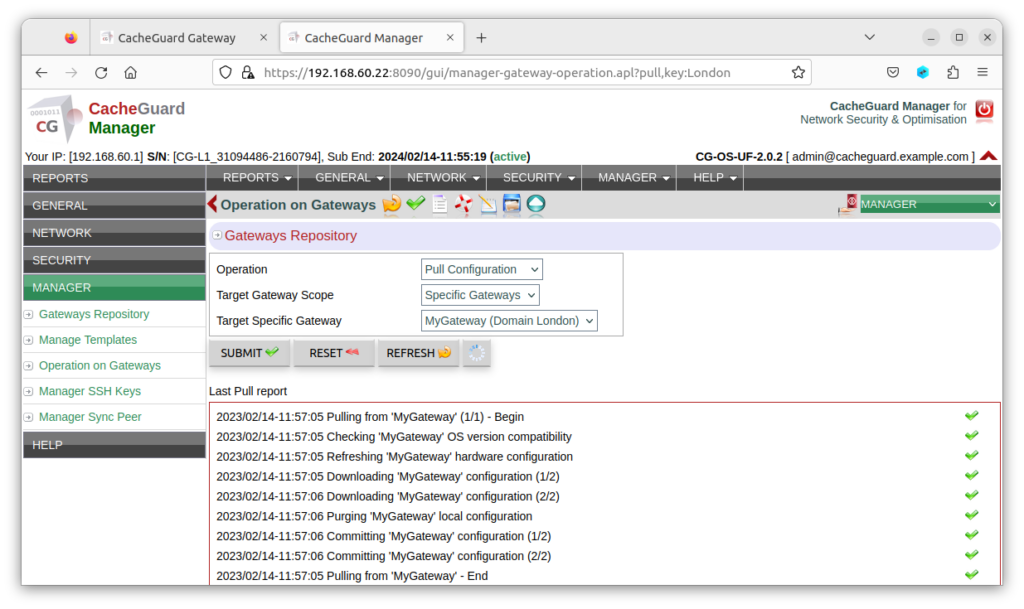Click the notepad with pencil icon in the toolbar
Screen dimensions: 1024x609
(488, 204)
